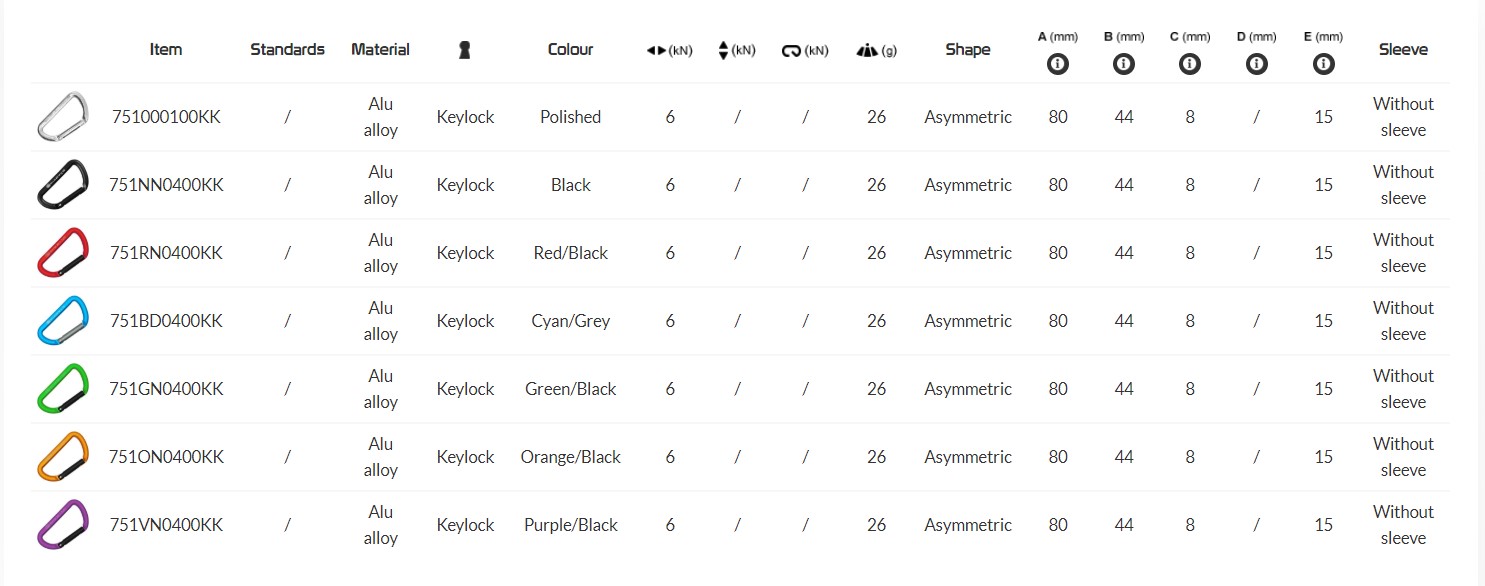
Task: Select the black carabiner thumbnail
Action: coord(63,185)
